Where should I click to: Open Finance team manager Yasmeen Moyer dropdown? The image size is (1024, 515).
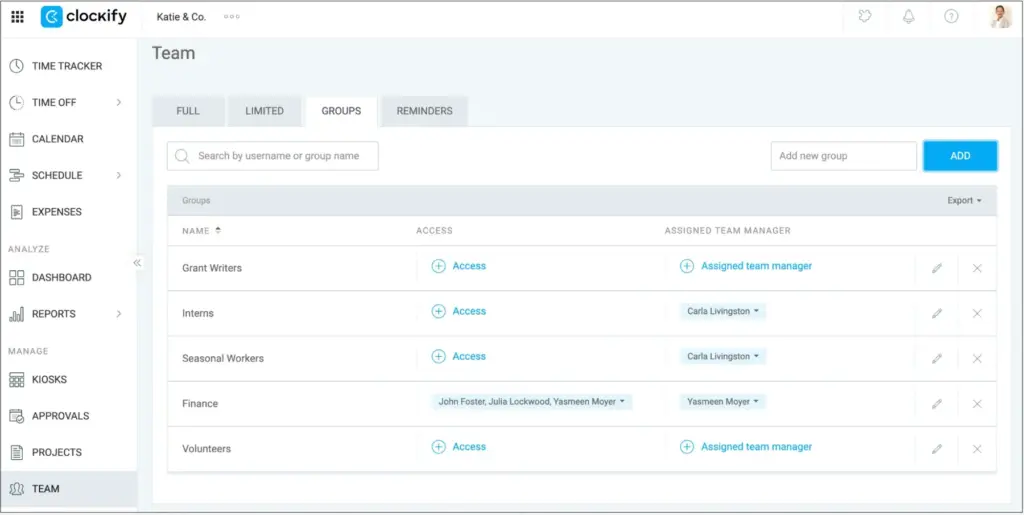(x=723, y=402)
